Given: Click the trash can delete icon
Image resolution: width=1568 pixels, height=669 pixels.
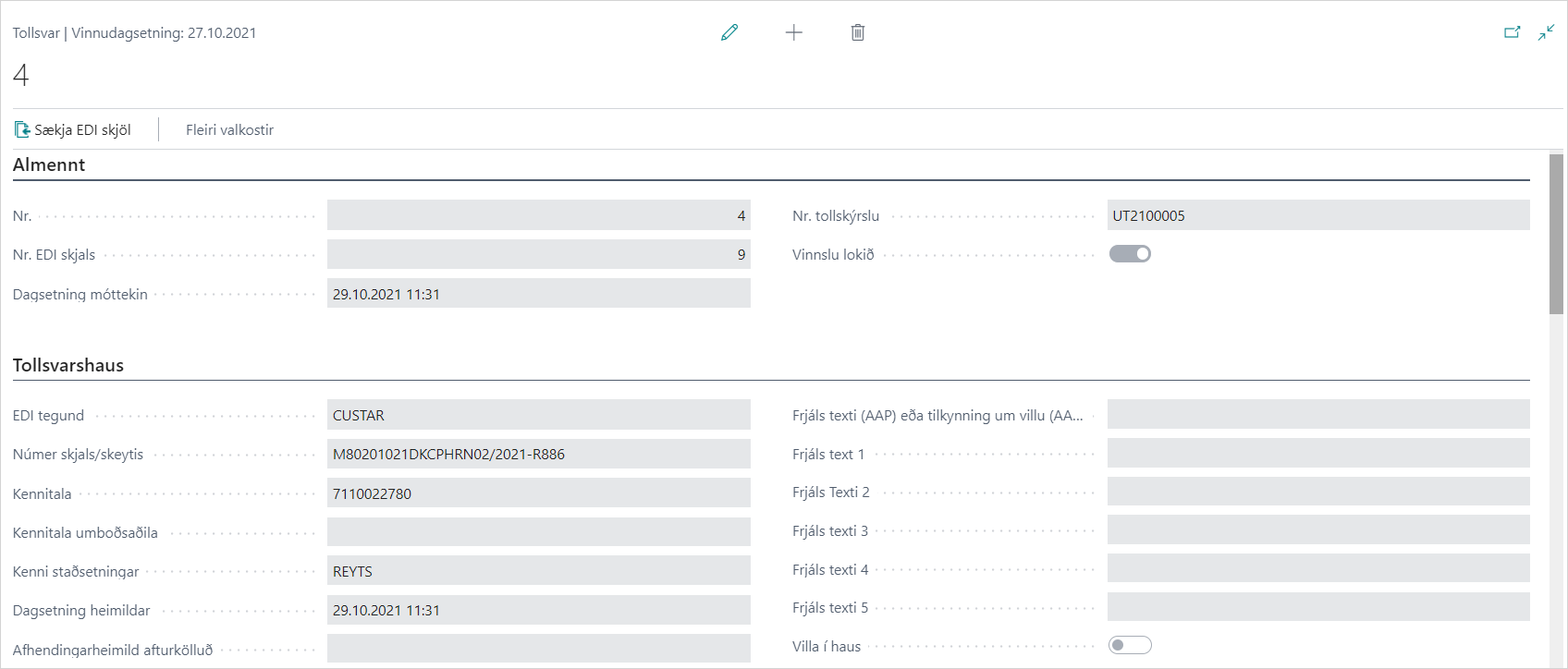Looking at the screenshot, I should tap(858, 33).
